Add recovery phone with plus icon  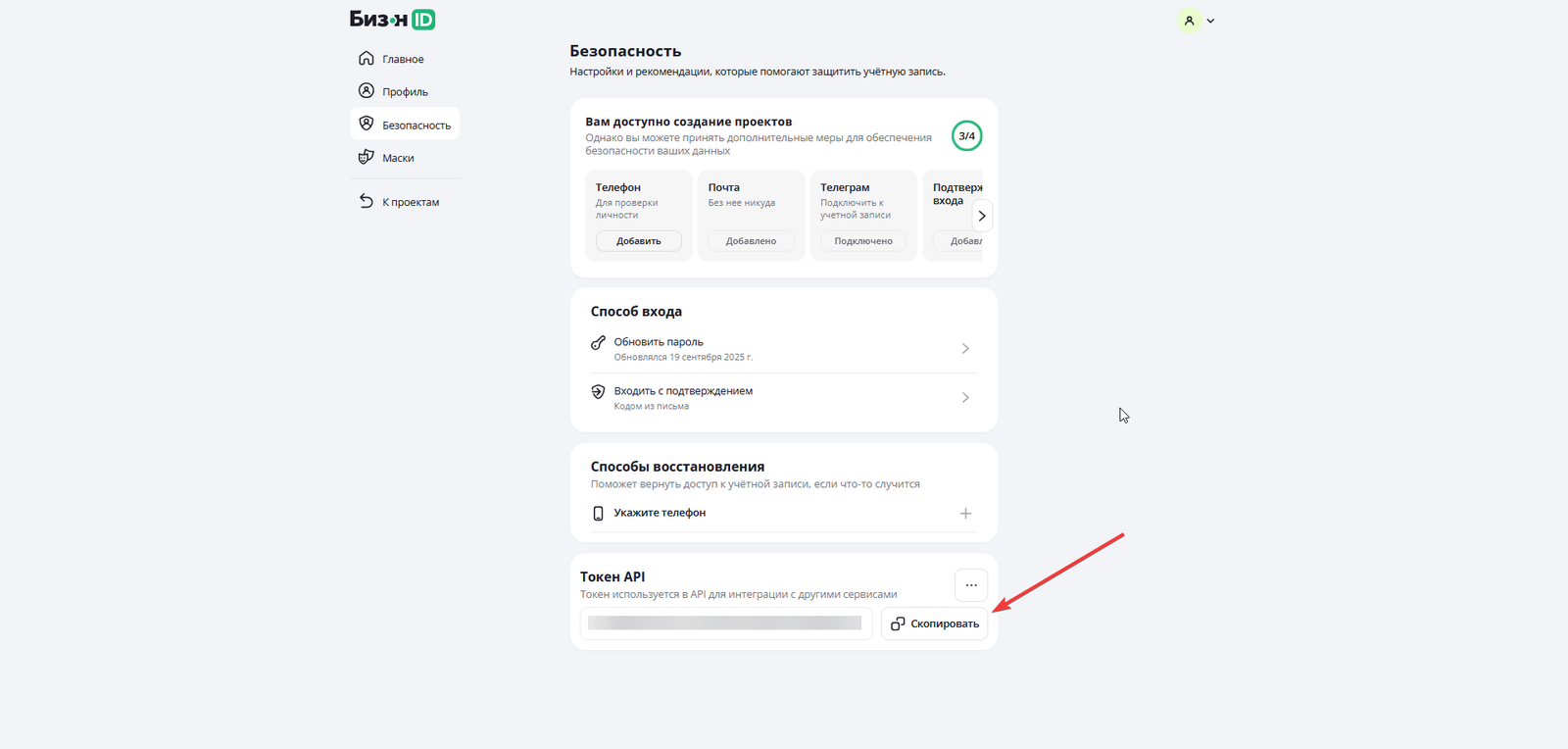pyautogui.click(x=965, y=514)
